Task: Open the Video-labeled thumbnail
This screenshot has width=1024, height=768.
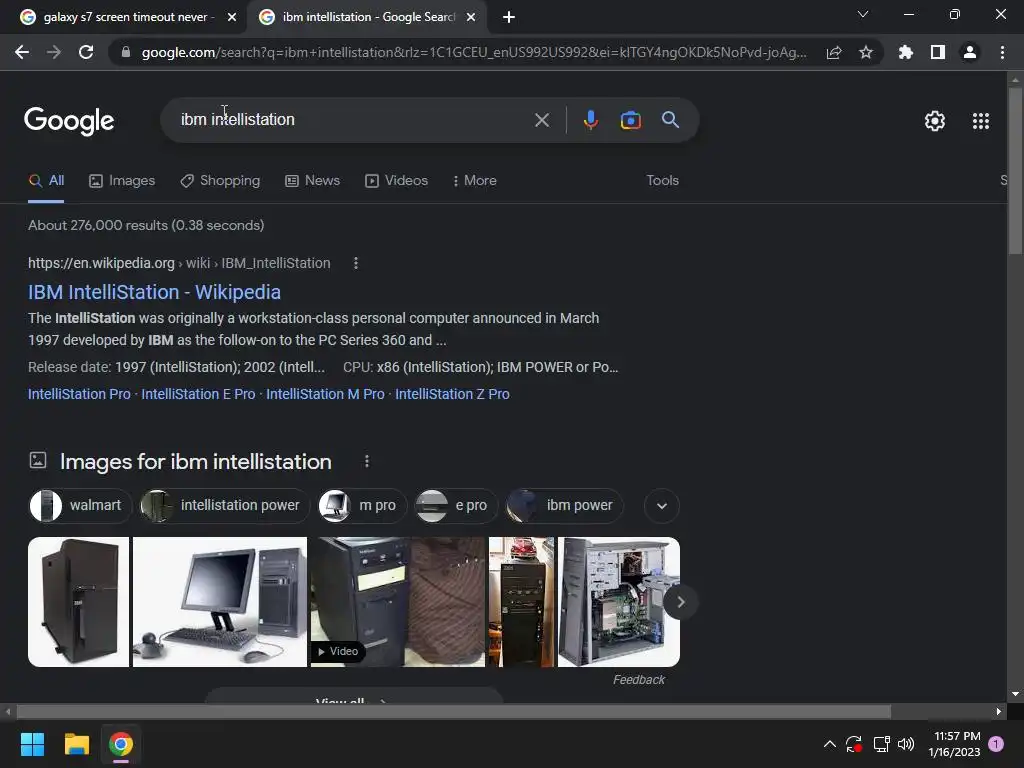Action: pos(398,602)
